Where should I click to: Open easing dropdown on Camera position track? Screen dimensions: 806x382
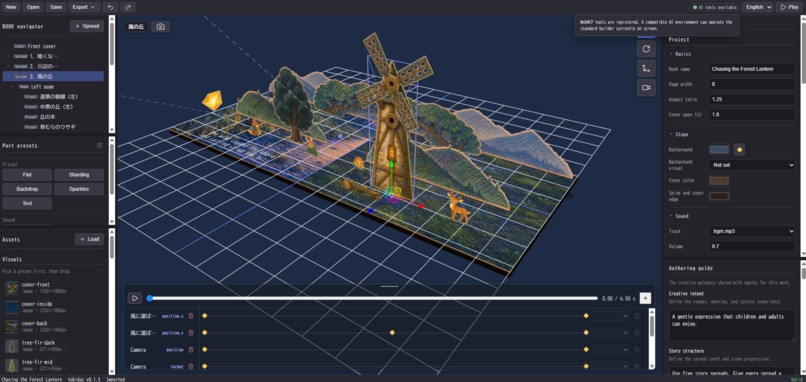coord(610,350)
